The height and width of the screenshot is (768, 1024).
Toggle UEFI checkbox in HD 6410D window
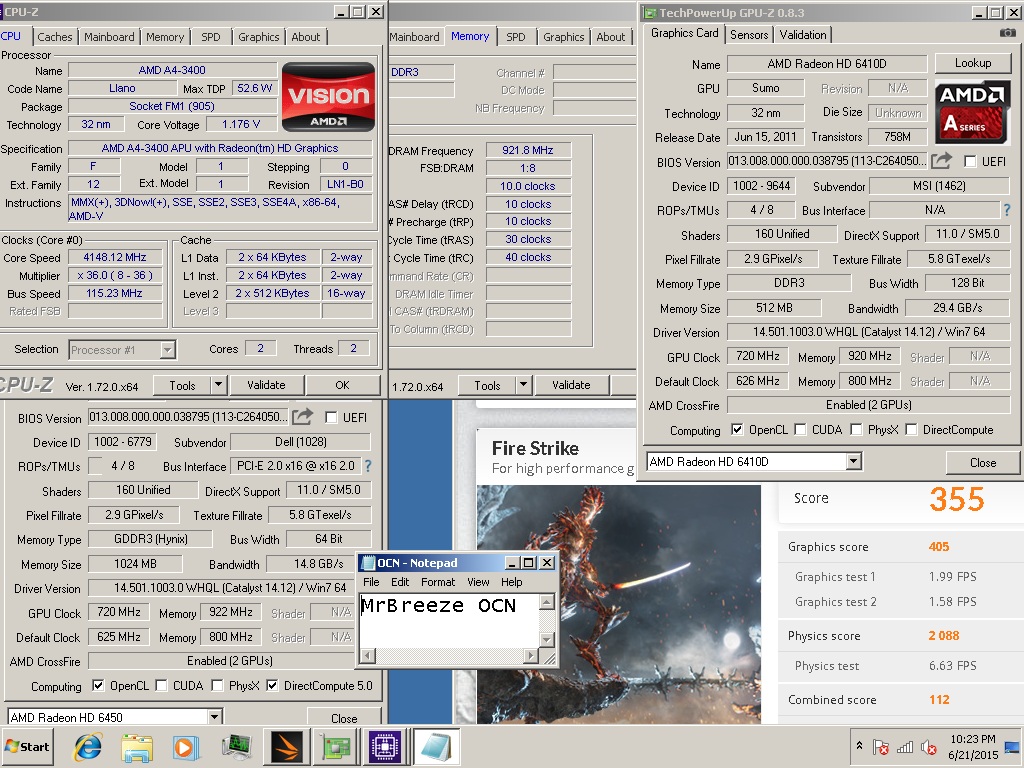point(970,161)
